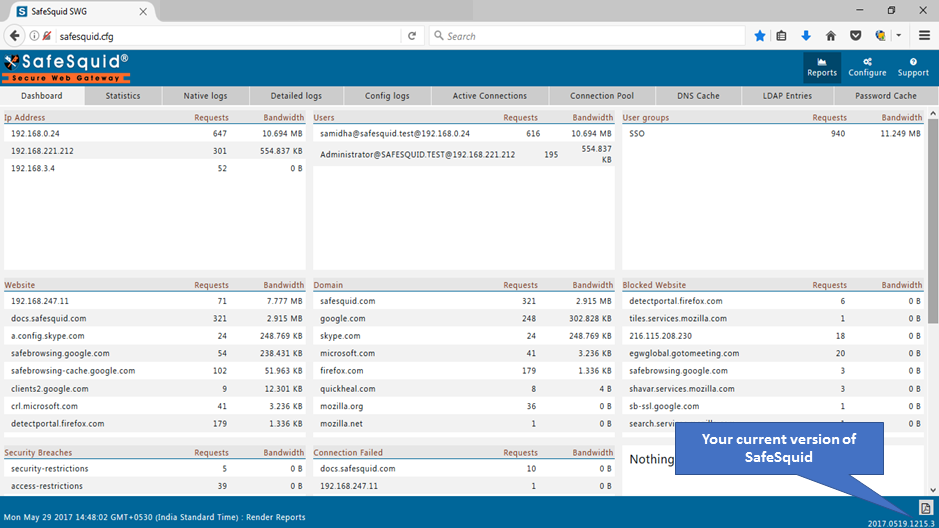
Task: Click website docs.safesquid.com in Website table
Action: pyautogui.click(x=49, y=318)
